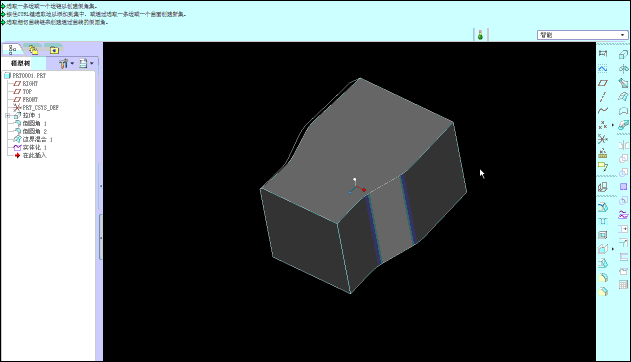Select the Sketch tool icon
This screenshot has height=362, width=631.
[x=602, y=69]
